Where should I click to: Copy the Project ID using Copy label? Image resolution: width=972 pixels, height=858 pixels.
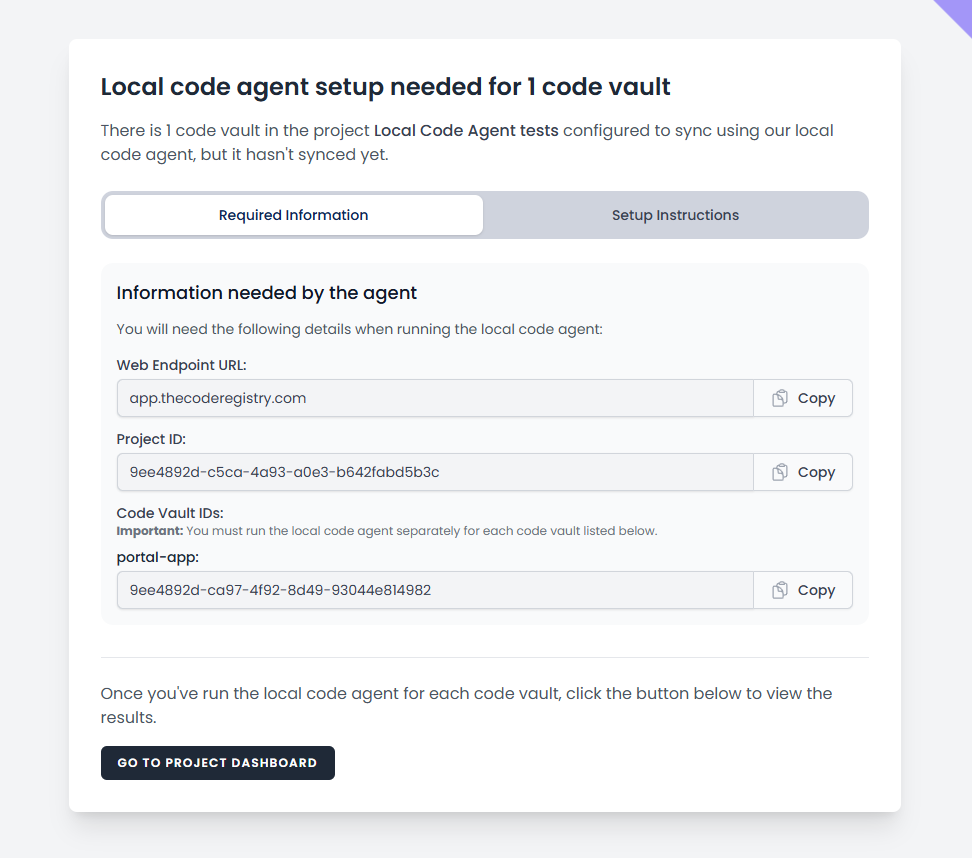[x=803, y=472]
